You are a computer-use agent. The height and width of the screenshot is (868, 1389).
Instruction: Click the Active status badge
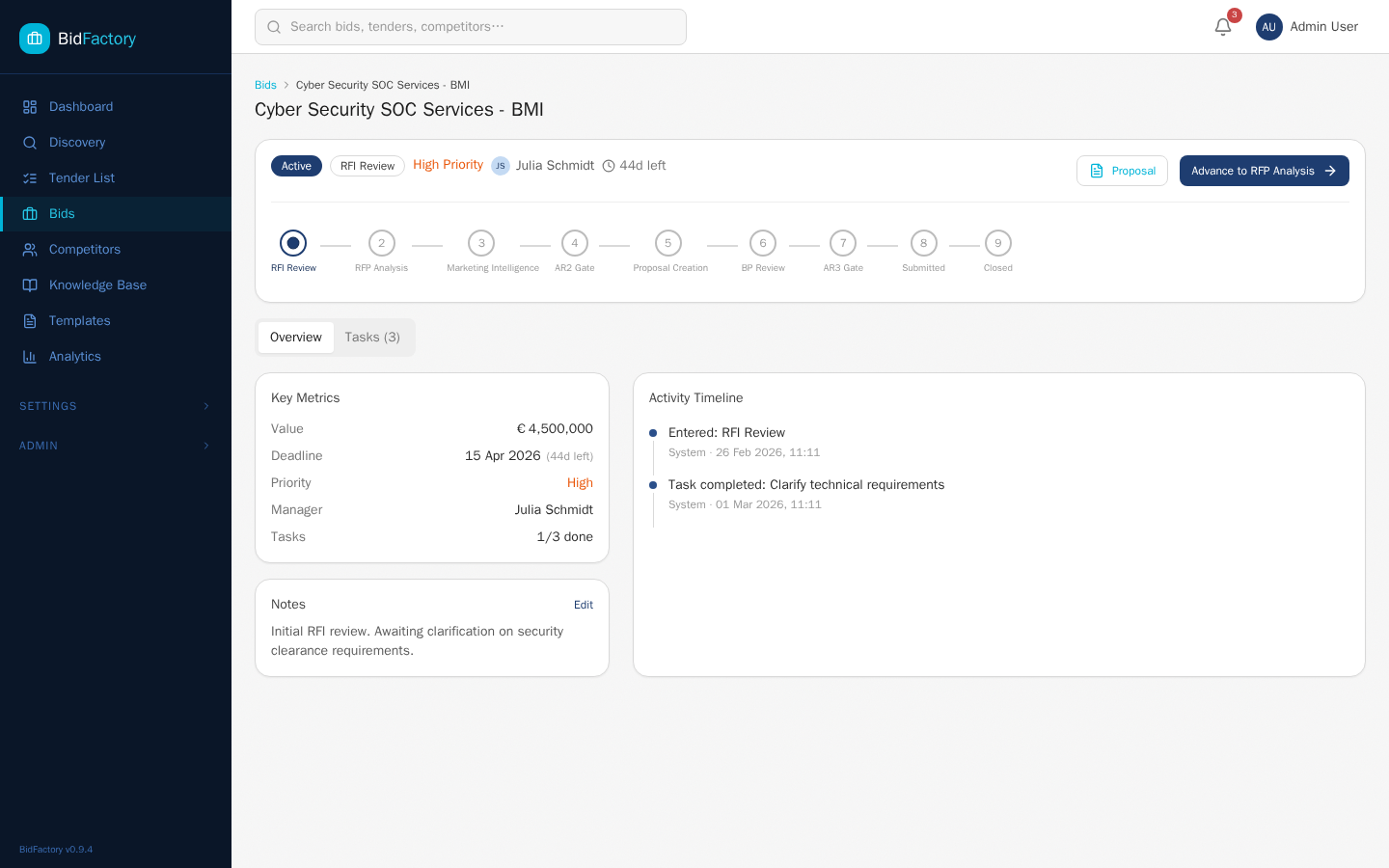point(296,166)
